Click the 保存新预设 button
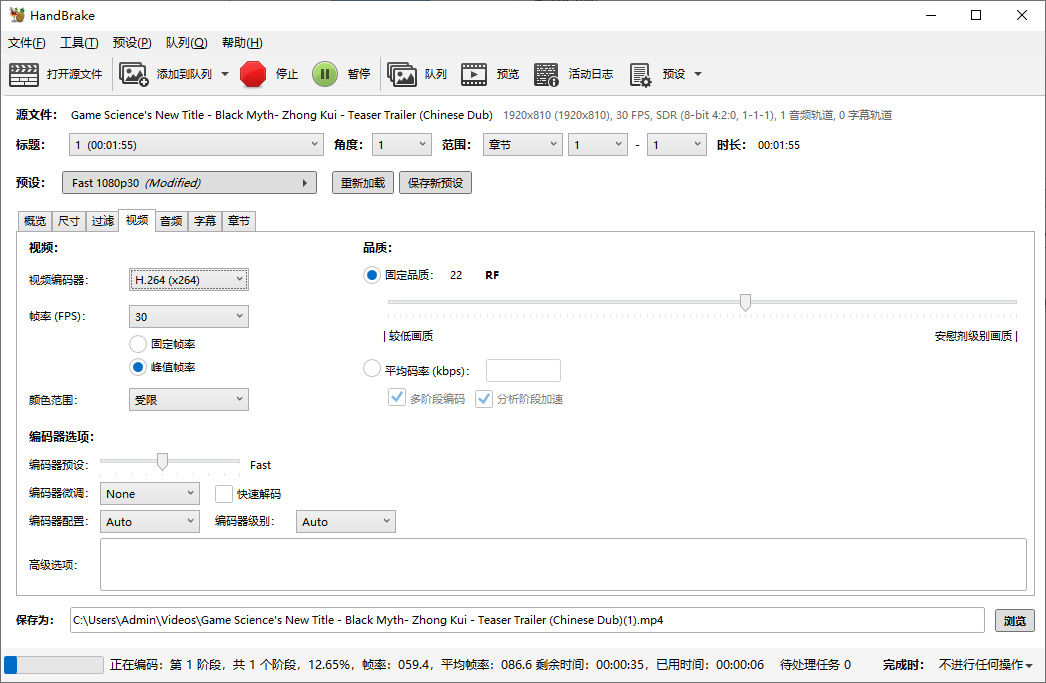Viewport: 1046px width, 683px height. tap(436, 183)
